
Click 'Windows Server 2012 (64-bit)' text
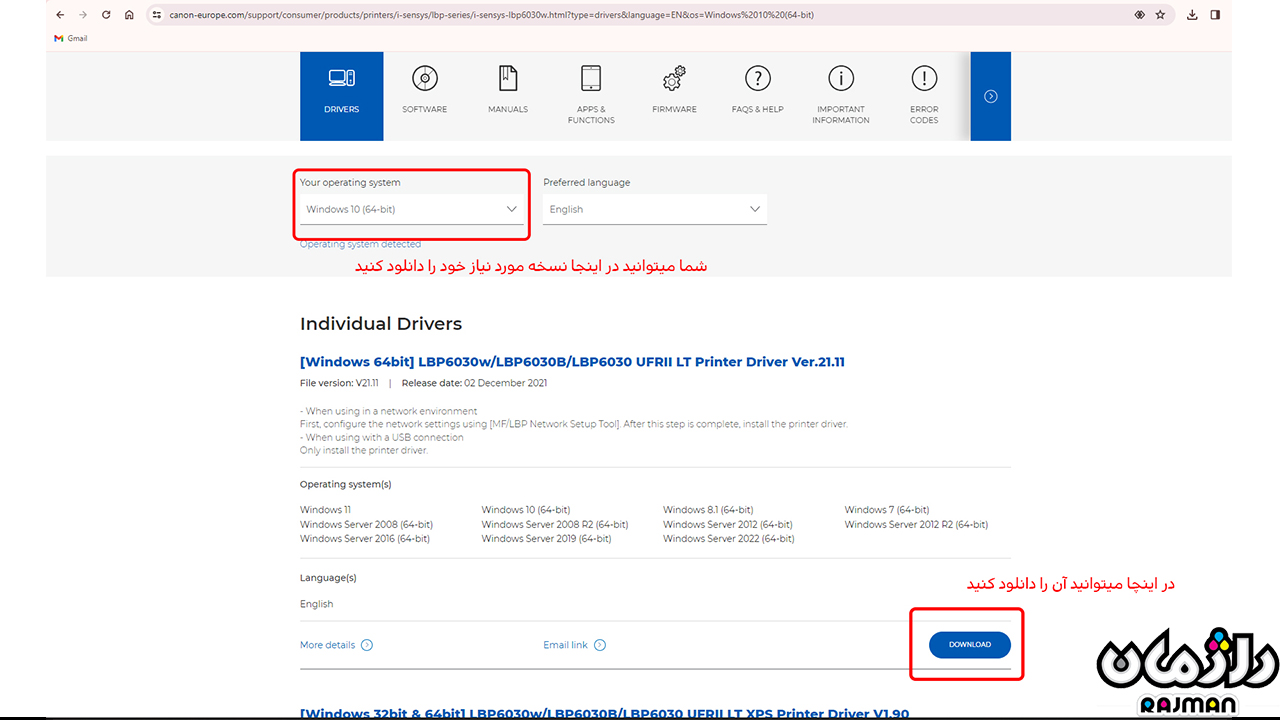click(728, 524)
